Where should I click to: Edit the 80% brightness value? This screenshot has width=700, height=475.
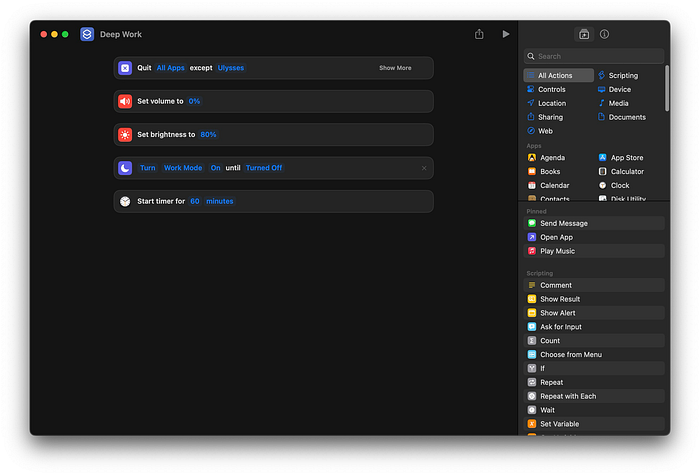(208, 134)
